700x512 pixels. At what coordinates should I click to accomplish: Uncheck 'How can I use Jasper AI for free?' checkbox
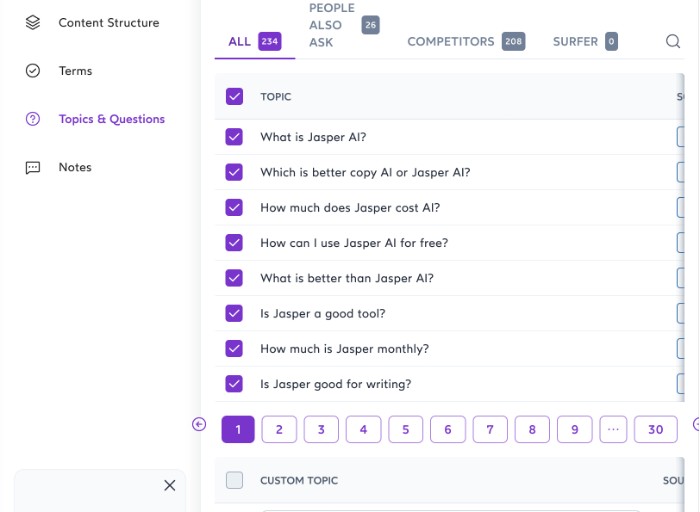[234, 242]
